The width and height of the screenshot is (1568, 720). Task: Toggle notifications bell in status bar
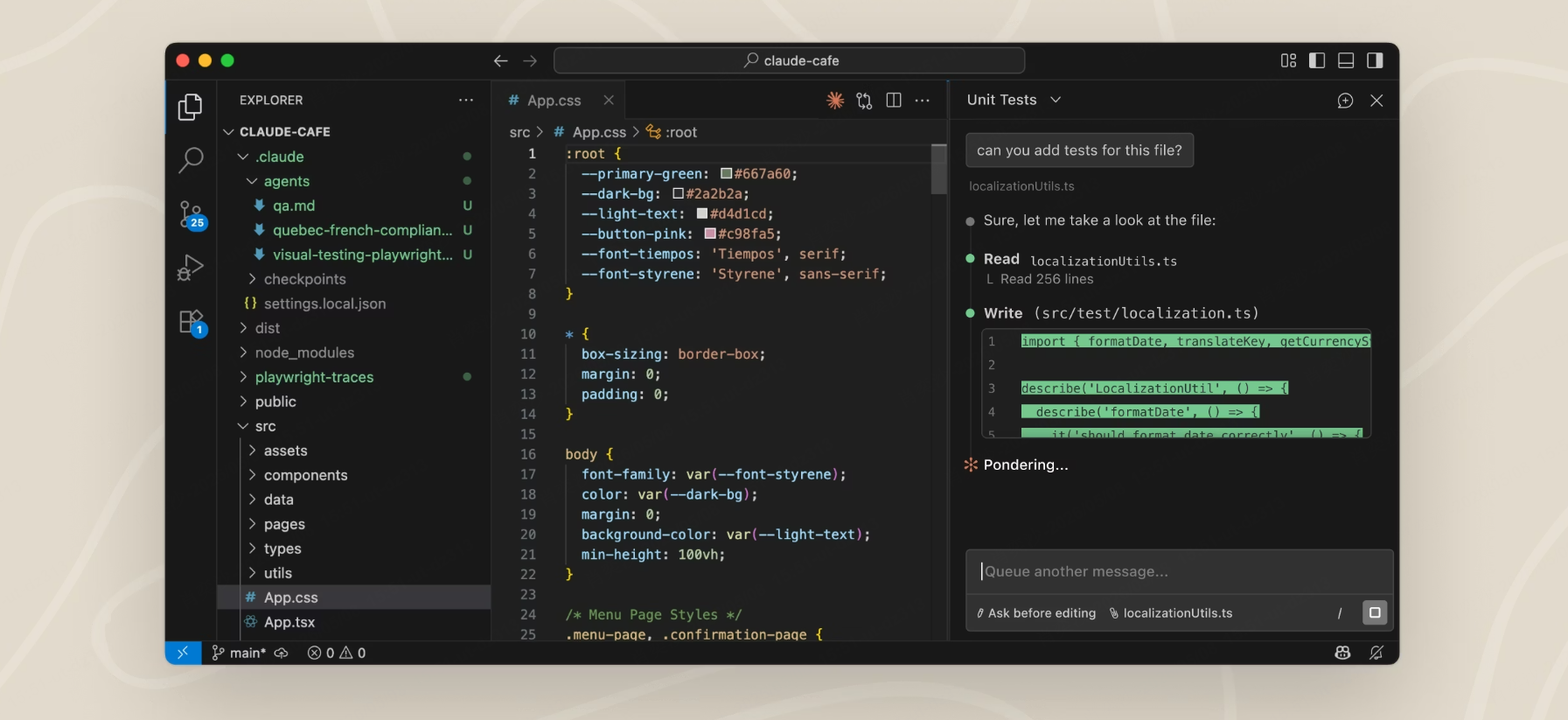click(x=1376, y=653)
